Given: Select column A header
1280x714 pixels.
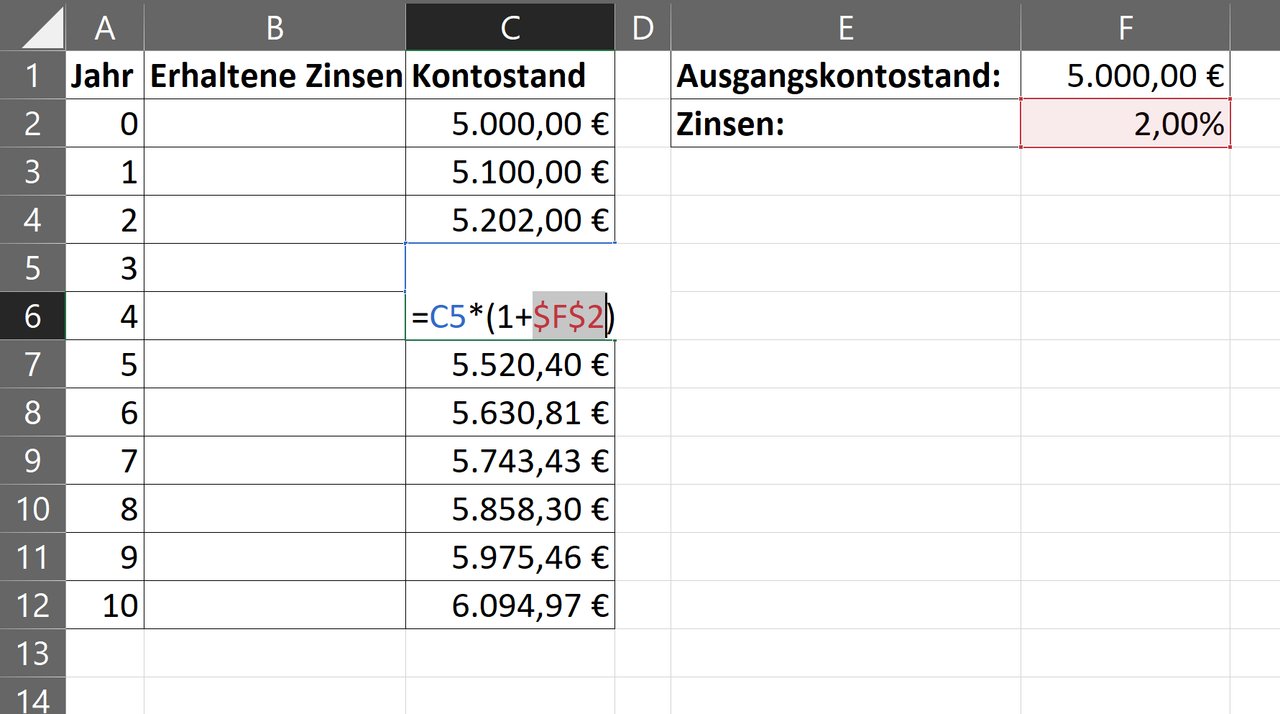Looking at the screenshot, I should [104, 27].
